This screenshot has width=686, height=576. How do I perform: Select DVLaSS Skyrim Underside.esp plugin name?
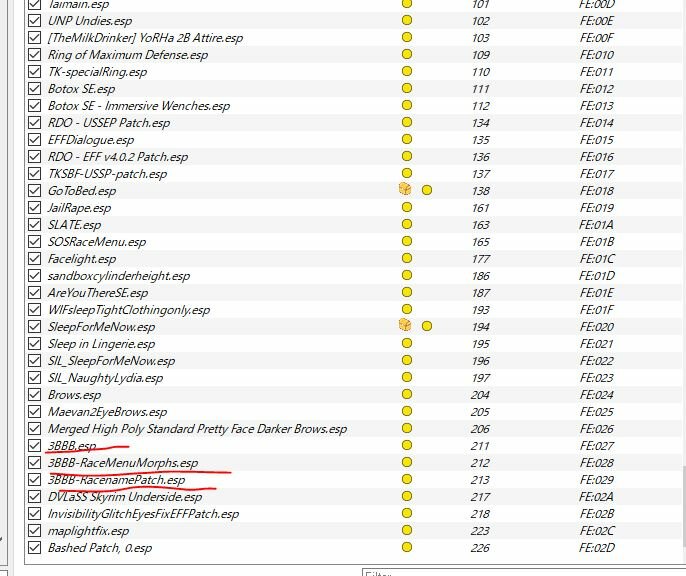coord(125,497)
